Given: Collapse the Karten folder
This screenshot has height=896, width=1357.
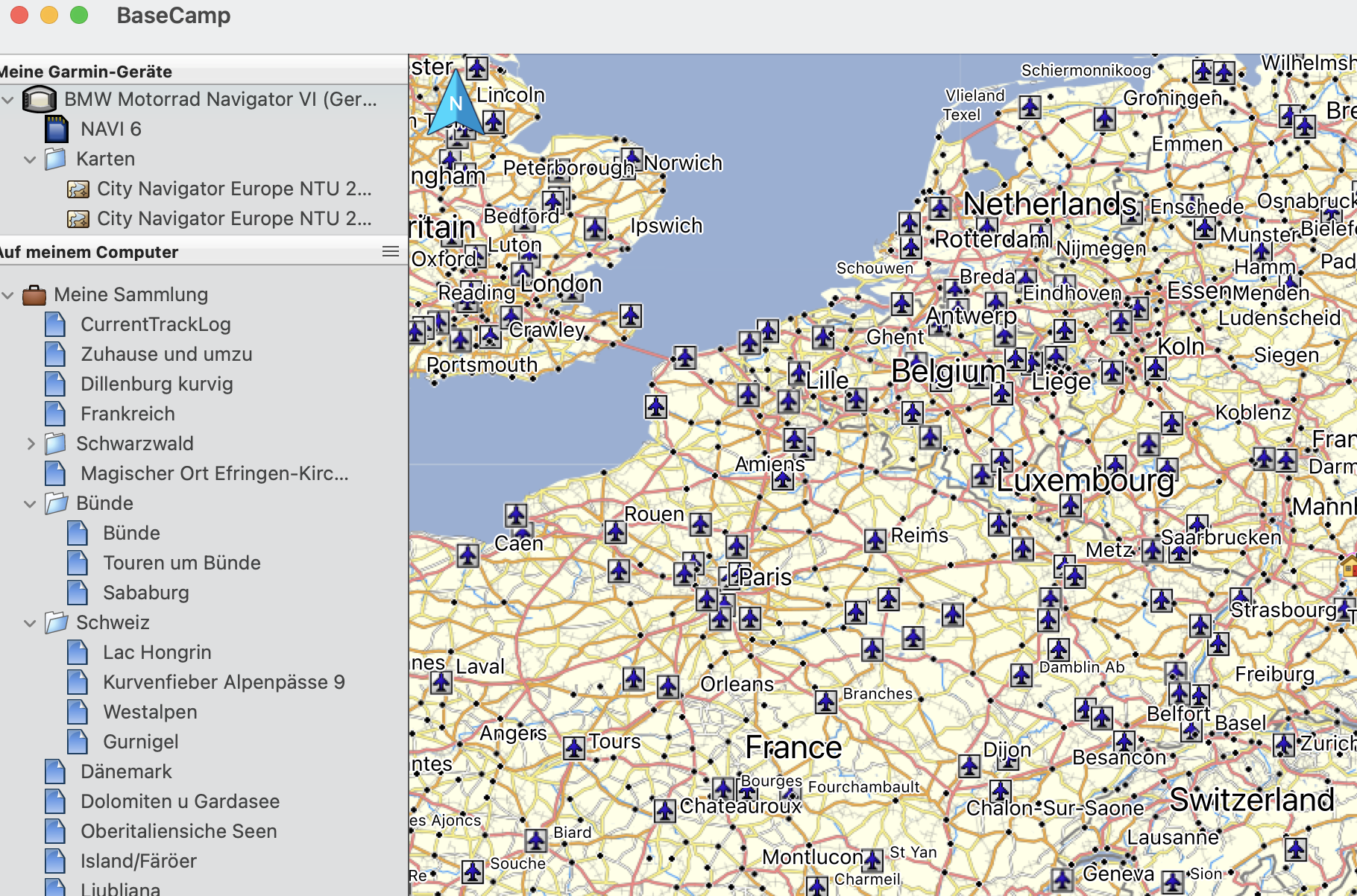Looking at the screenshot, I should (x=30, y=160).
